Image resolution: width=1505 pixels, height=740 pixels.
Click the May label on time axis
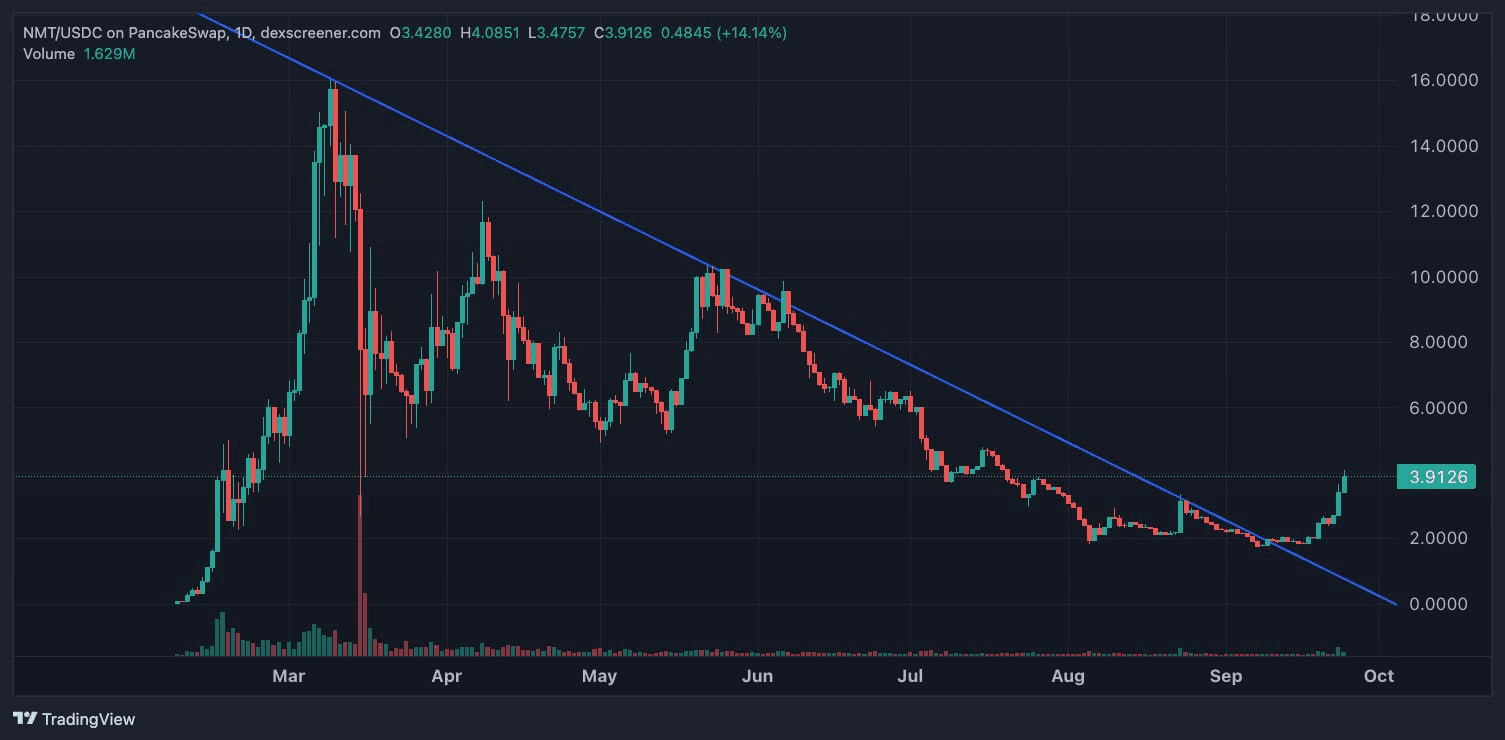[599, 677]
